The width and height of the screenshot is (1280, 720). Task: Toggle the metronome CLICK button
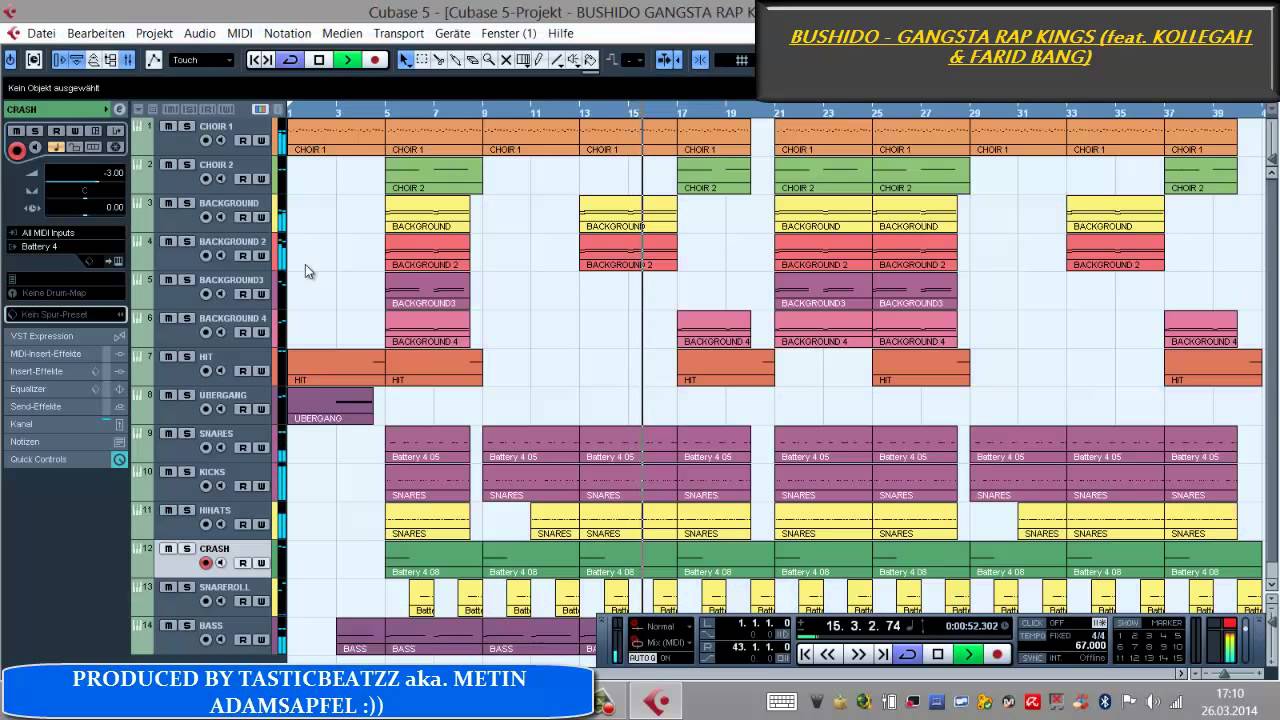1033,623
